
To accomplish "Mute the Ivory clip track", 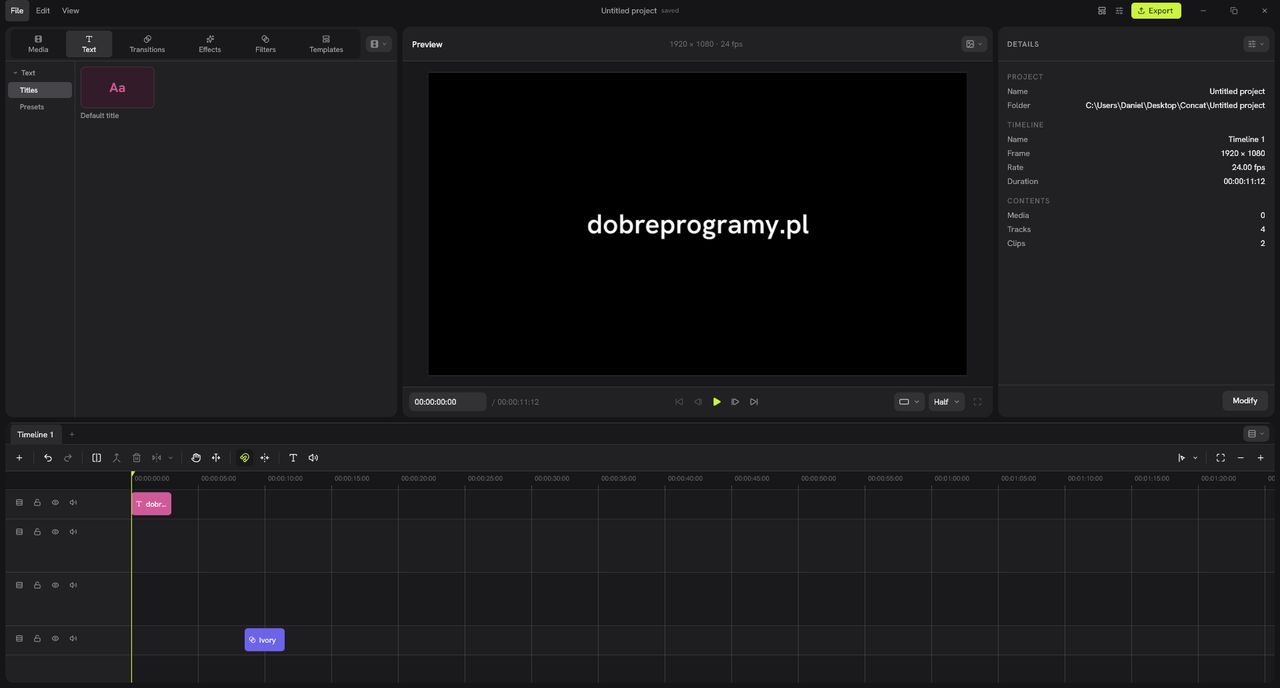I will tap(73, 639).
